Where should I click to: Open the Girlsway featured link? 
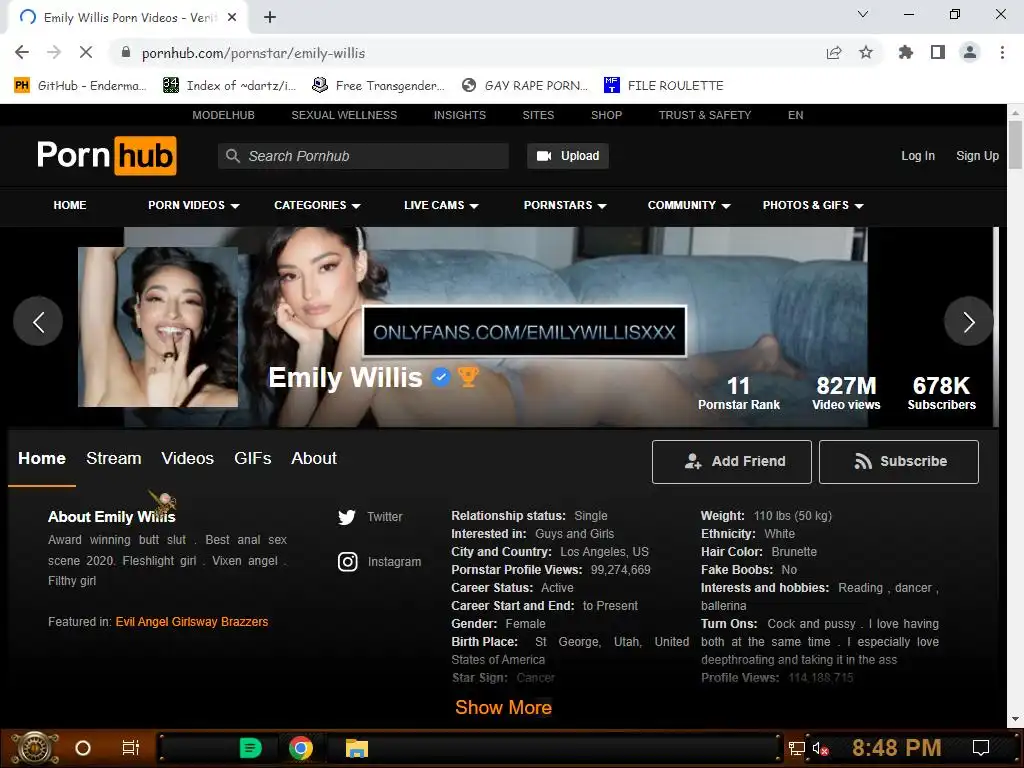(x=195, y=622)
